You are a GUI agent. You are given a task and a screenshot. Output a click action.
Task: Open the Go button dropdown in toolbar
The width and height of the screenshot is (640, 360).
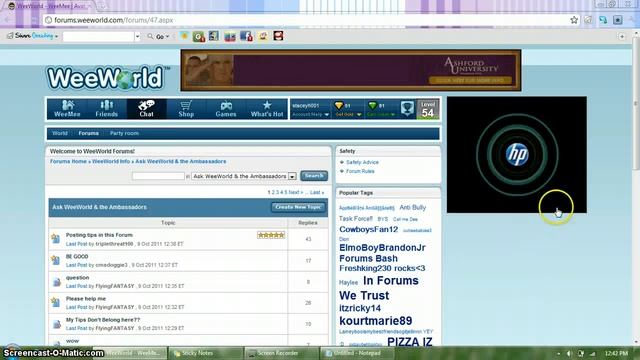pos(167,36)
